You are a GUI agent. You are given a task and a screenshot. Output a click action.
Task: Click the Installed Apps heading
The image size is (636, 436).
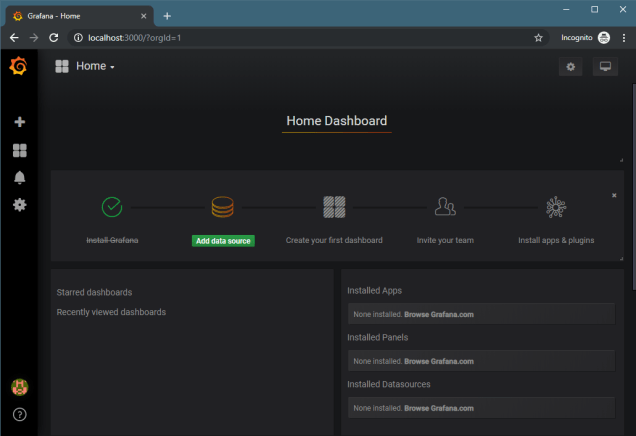(x=374, y=290)
